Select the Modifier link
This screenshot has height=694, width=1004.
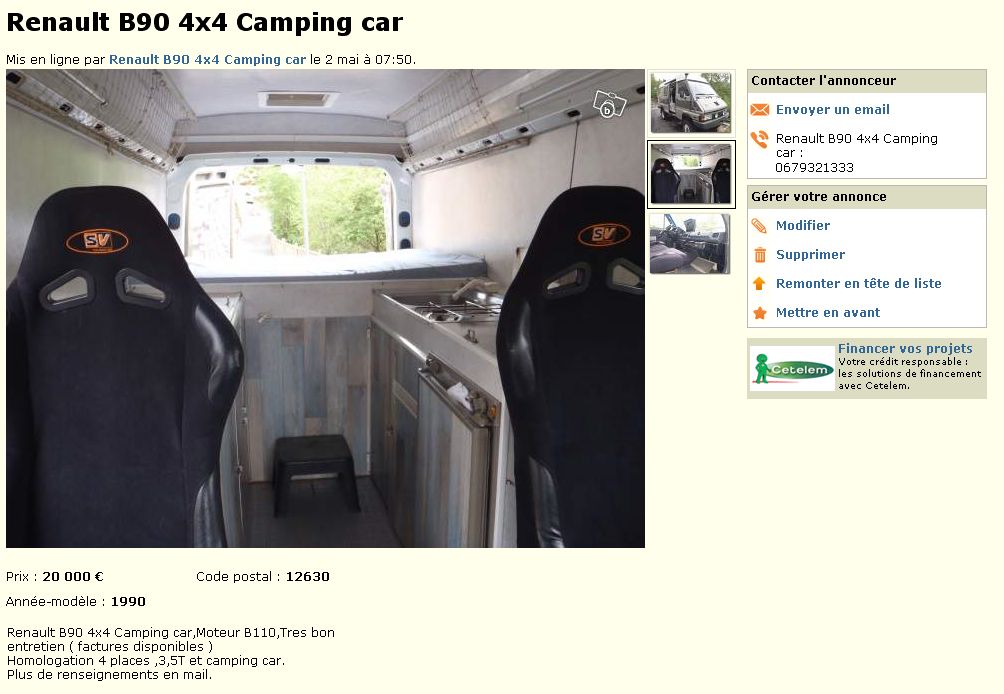(x=803, y=225)
